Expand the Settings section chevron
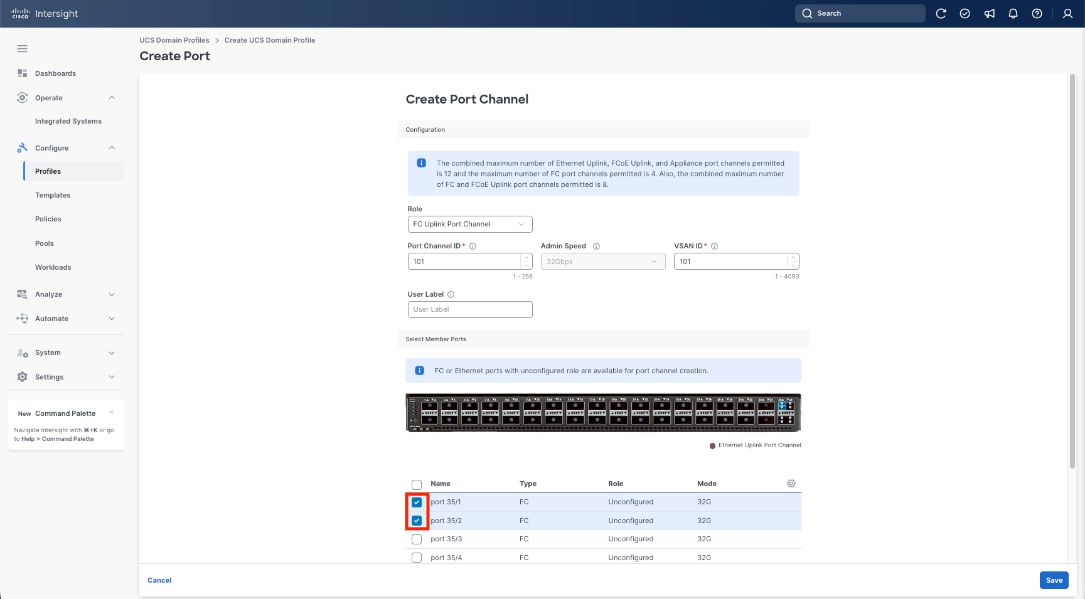The image size is (1085, 599). click(111, 377)
